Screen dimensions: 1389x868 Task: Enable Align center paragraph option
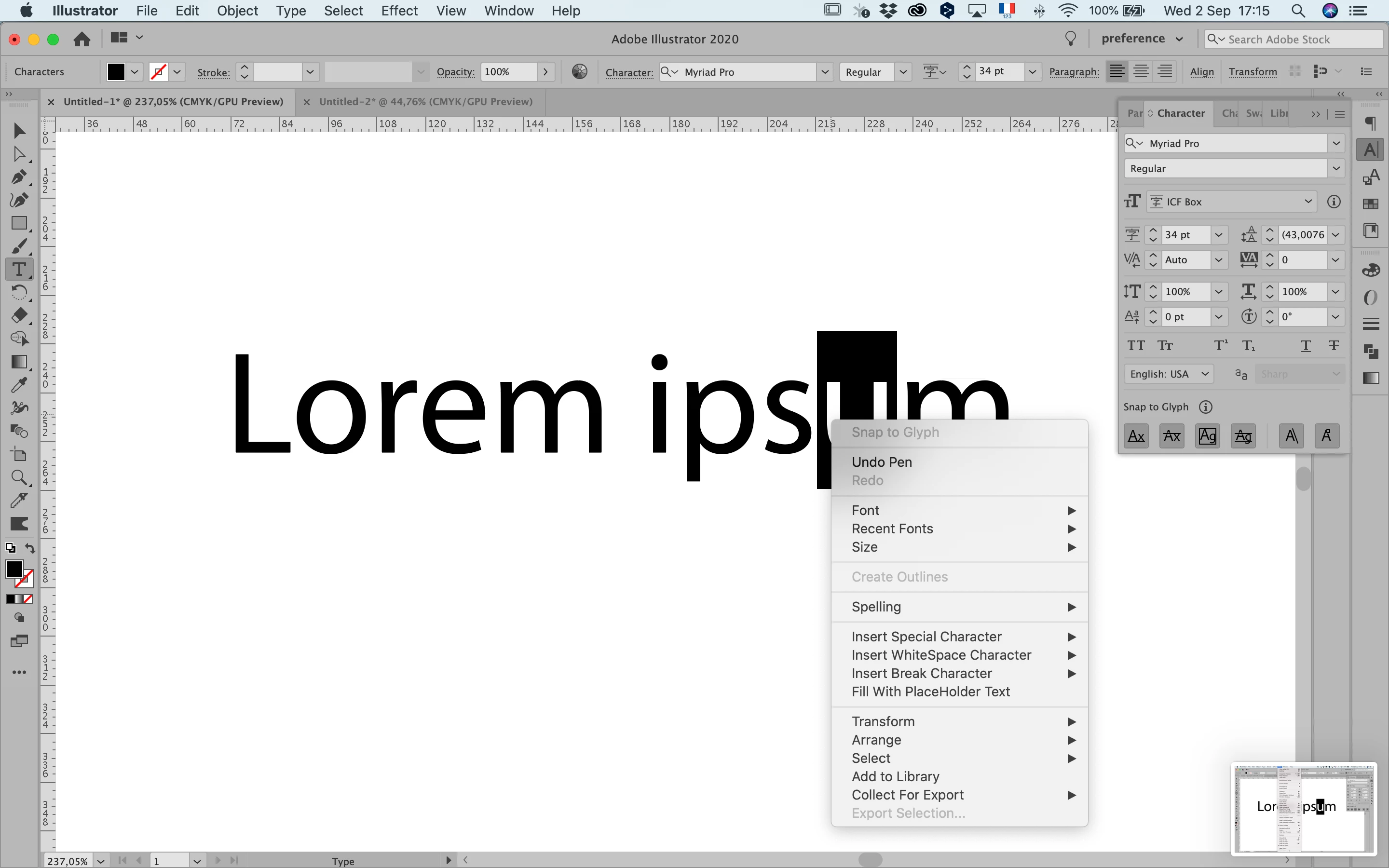[x=1141, y=72]
